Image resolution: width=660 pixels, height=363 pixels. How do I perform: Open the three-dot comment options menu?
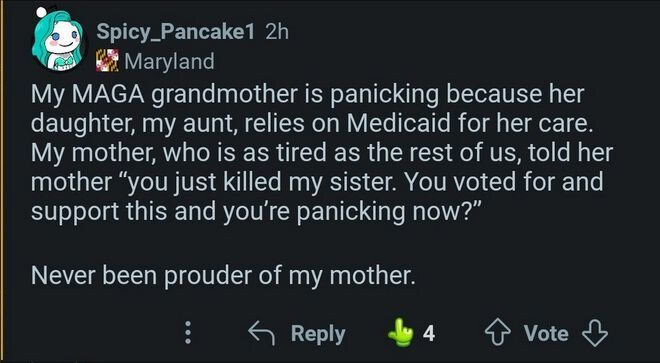click(189, 333)
